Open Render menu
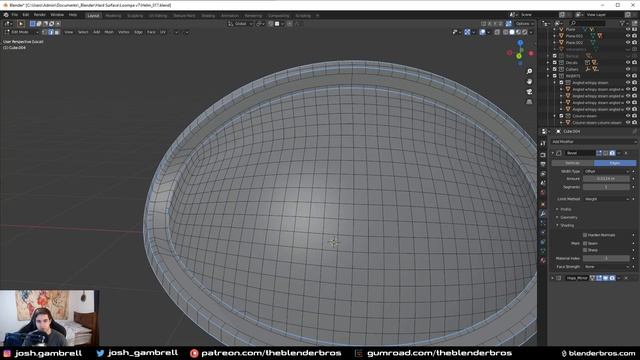 coord(40,15)
